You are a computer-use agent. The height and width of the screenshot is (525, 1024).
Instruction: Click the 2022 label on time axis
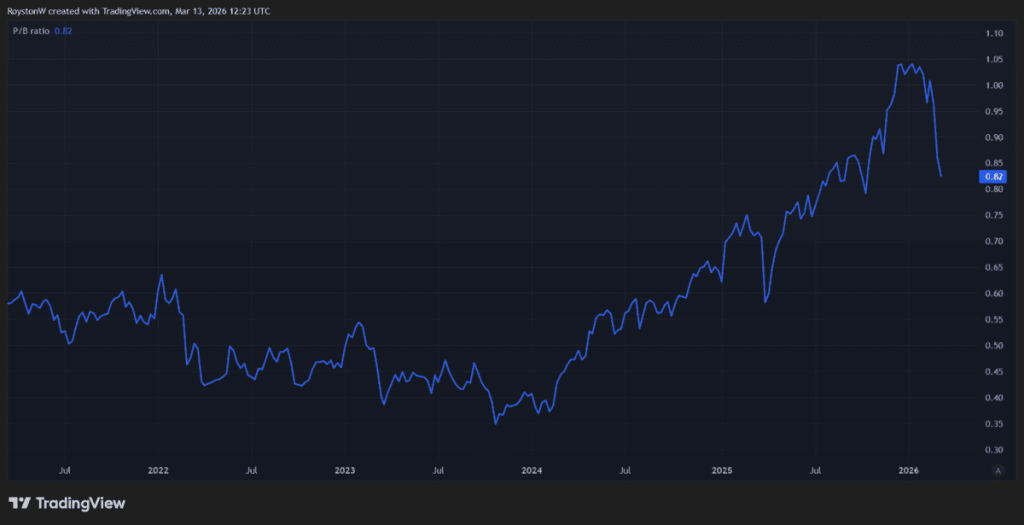tap(158, 469)
